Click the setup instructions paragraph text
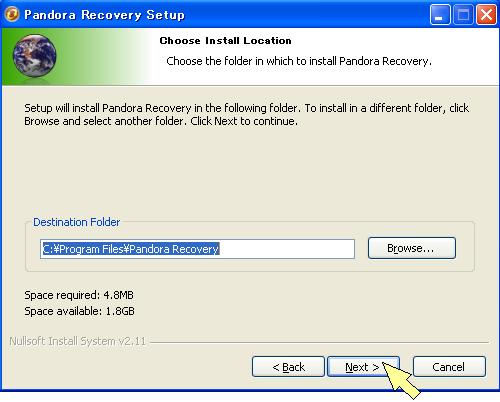The height and width of the screenshot is (402, 500). (247, 115)
